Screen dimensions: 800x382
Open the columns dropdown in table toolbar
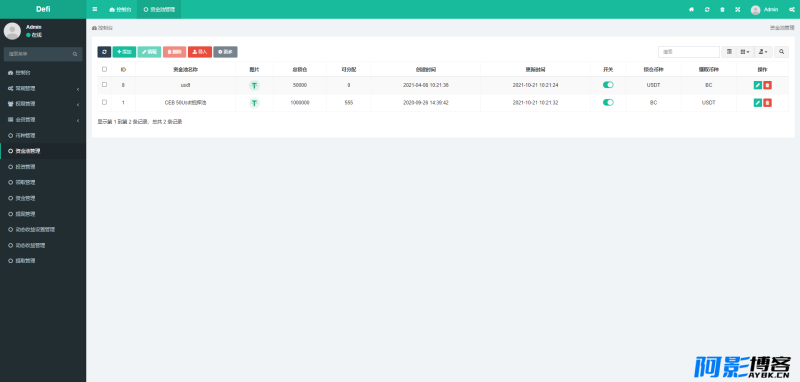pos(745,52)
